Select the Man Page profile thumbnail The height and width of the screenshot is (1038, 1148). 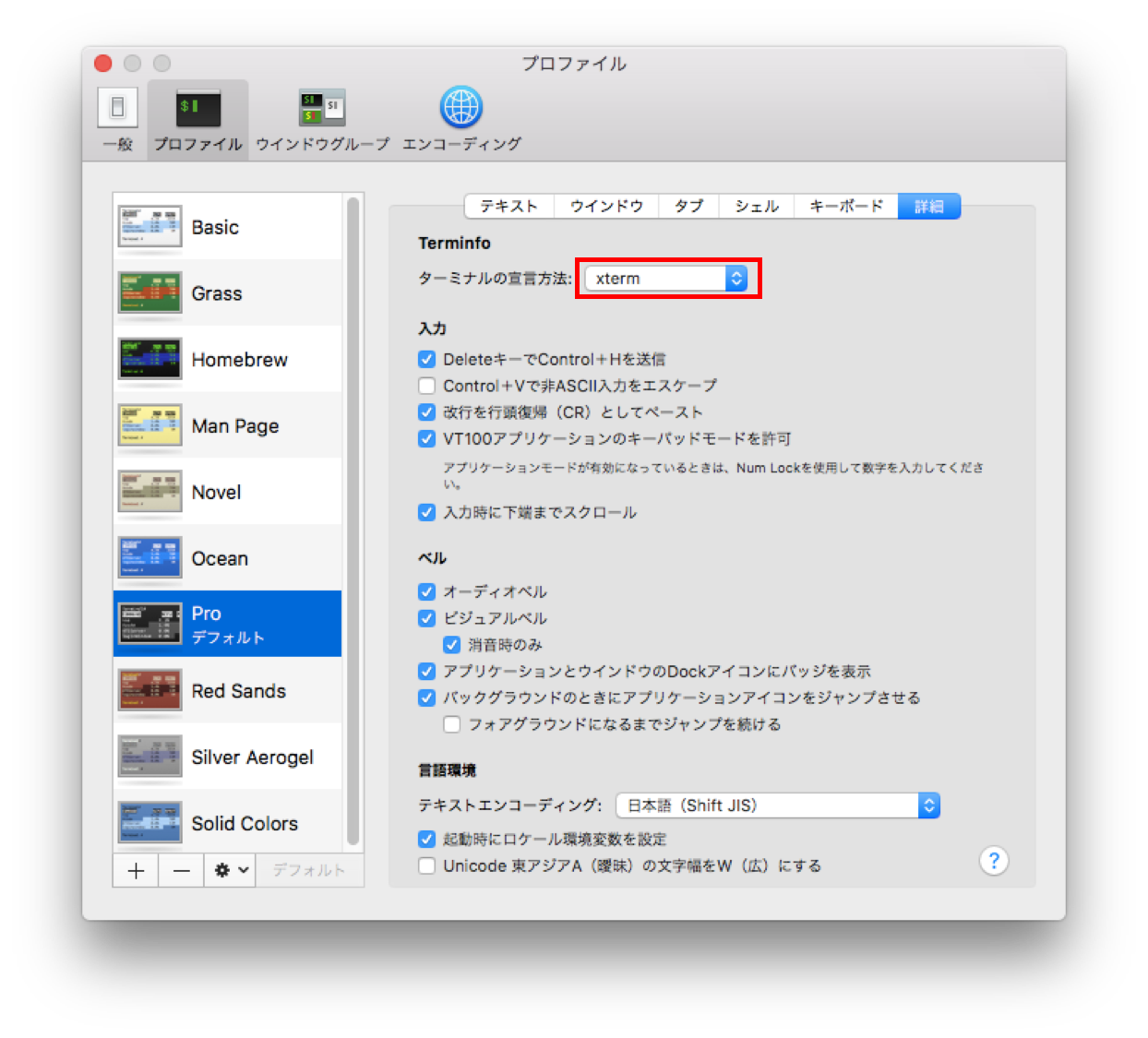click(149, 426)
